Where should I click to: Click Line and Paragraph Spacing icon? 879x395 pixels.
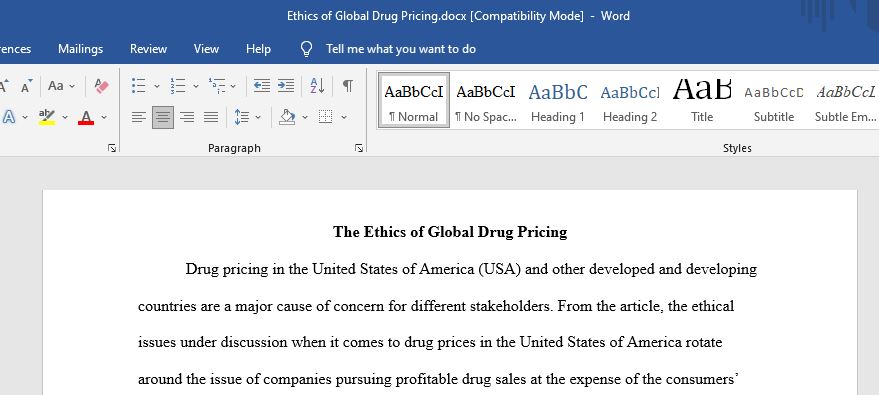(x=242, y=117)
